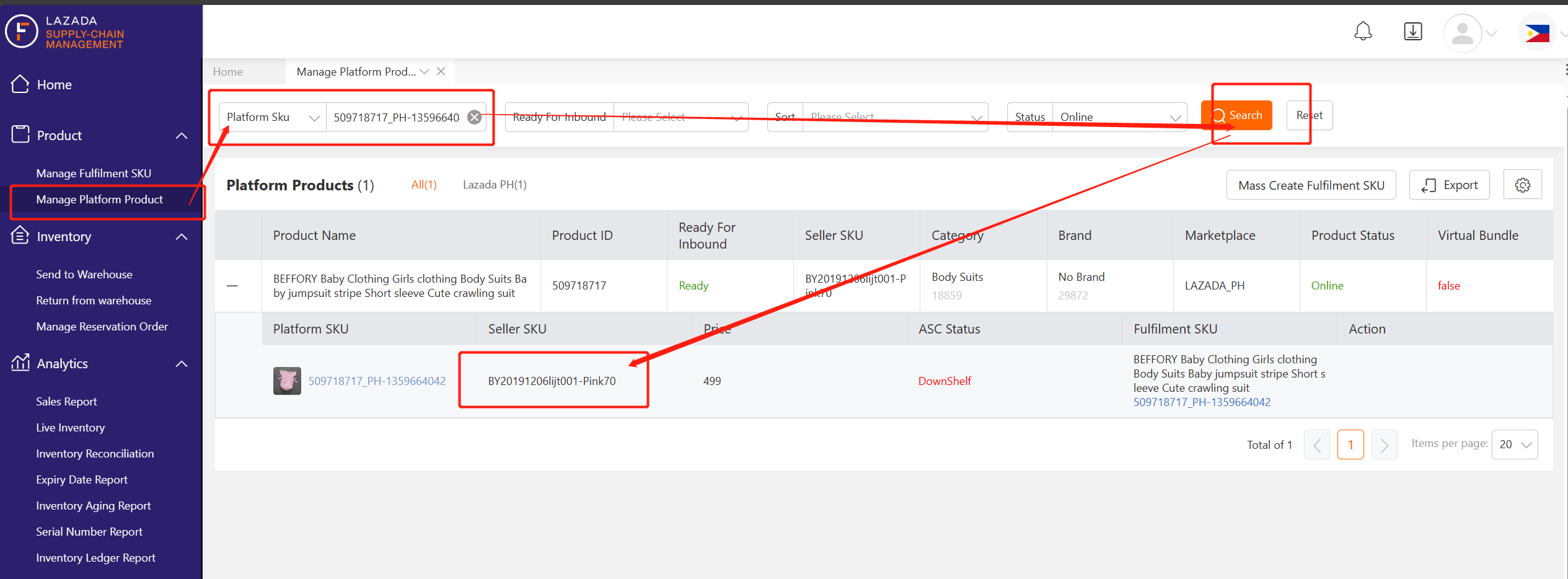The height and width of the screenshot is (579, 1568).
Task: Open Manage Fulfilment SKU in sidebar
Action: point(94,174)
